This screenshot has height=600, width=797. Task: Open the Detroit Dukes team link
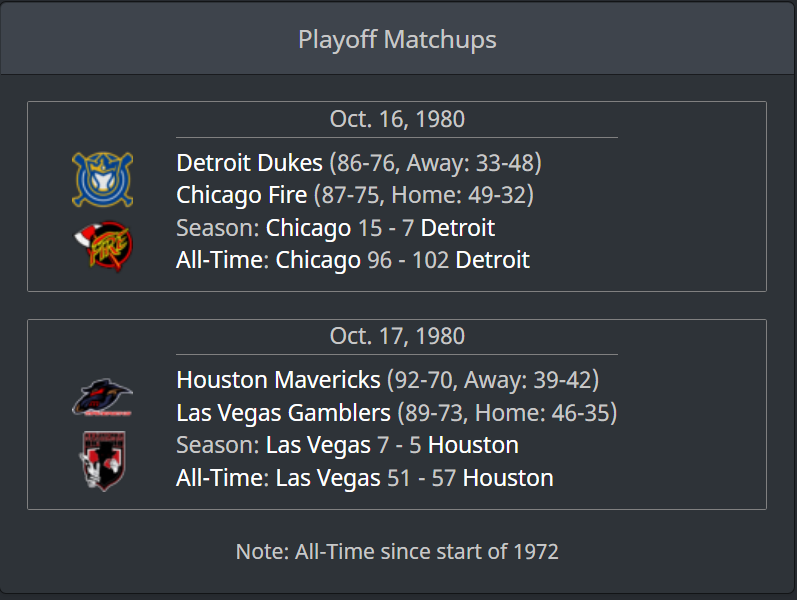coord(249,163)
